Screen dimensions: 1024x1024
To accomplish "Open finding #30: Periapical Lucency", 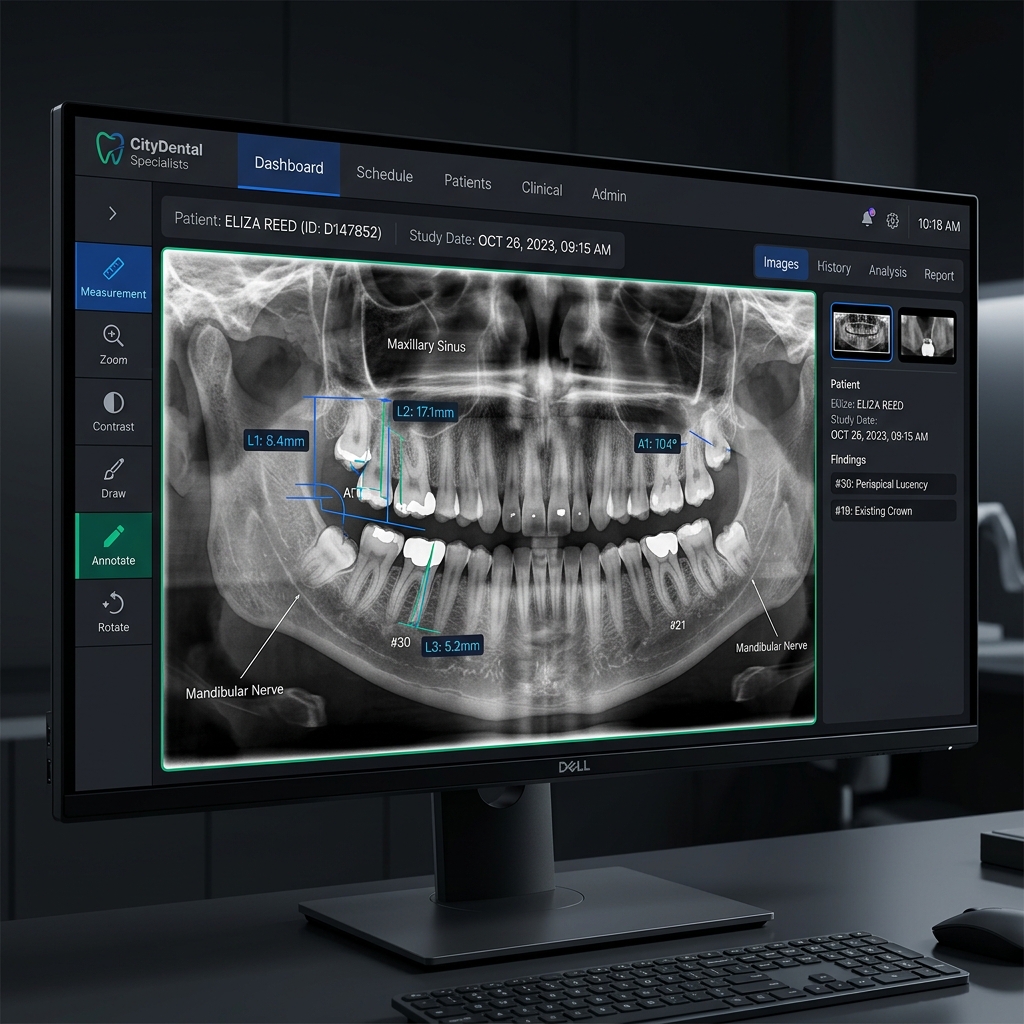I will 893,484.
